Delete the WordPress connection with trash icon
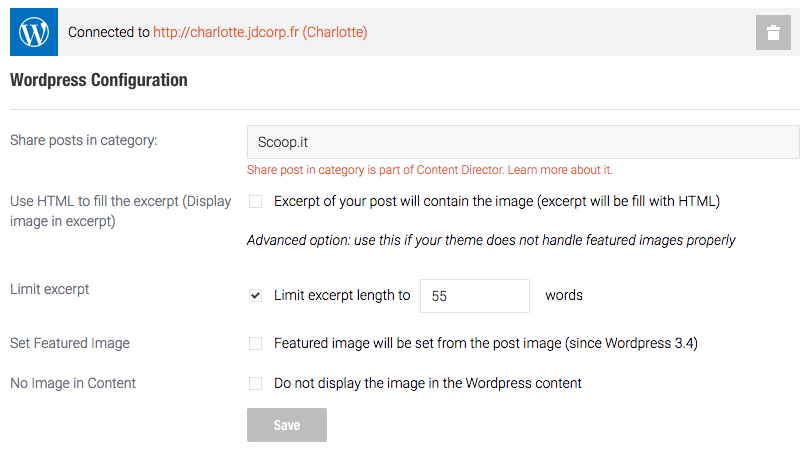 pos(773,32)
